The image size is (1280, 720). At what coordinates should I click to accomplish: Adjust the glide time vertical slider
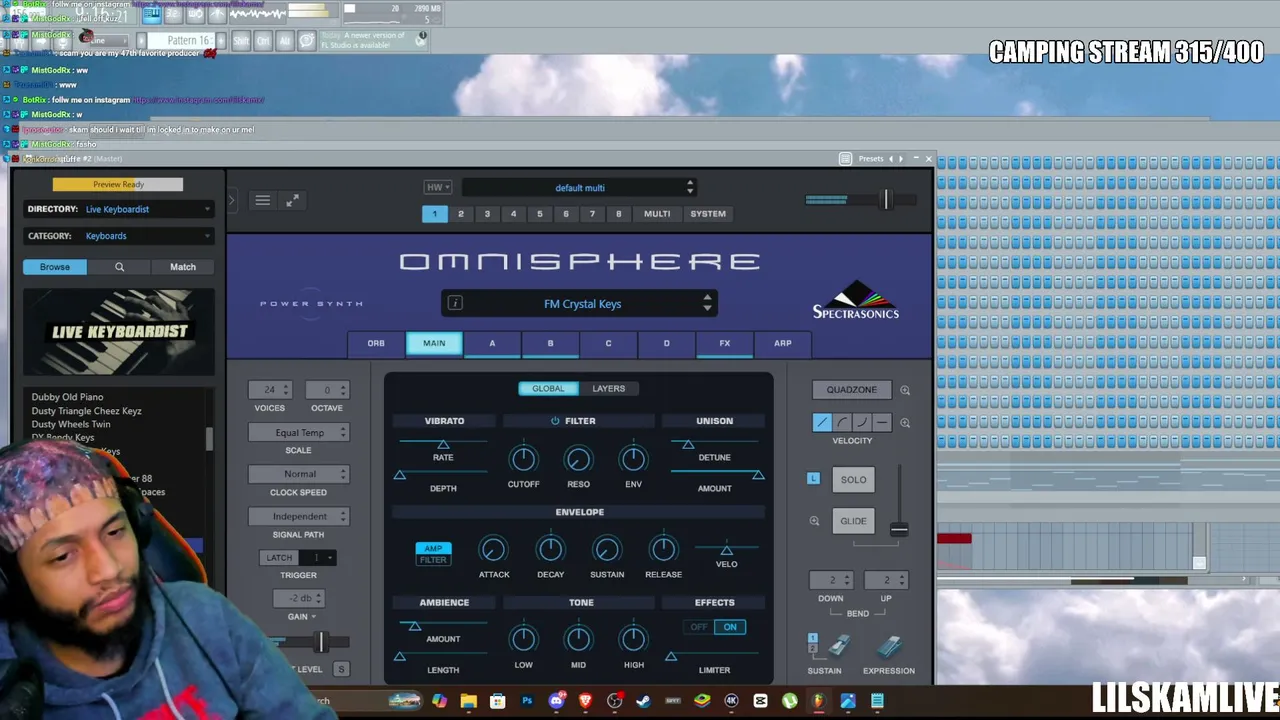pyautogui.click(x=899, y=529)
